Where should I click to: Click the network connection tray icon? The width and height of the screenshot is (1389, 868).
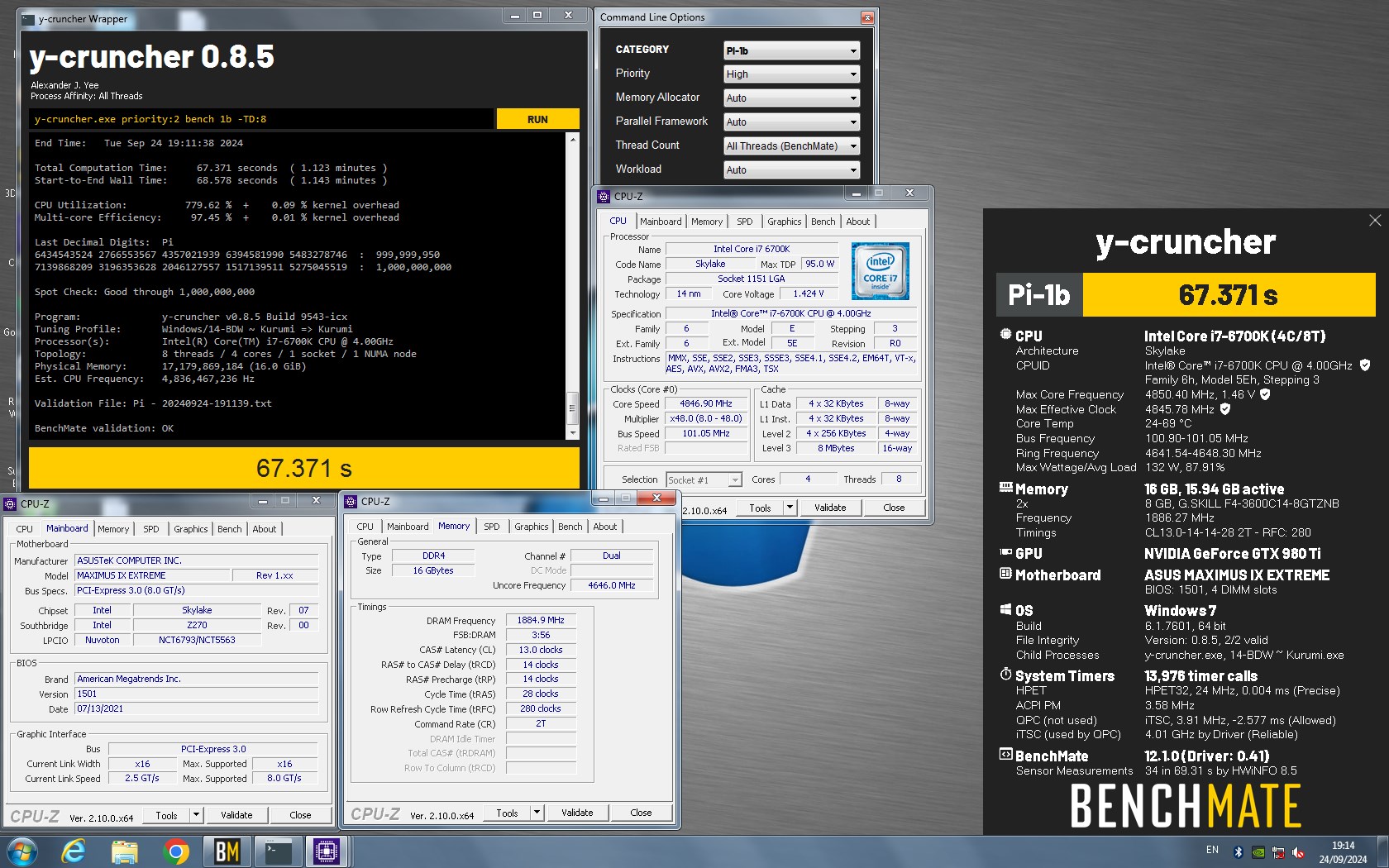[x=1278, y=851]
